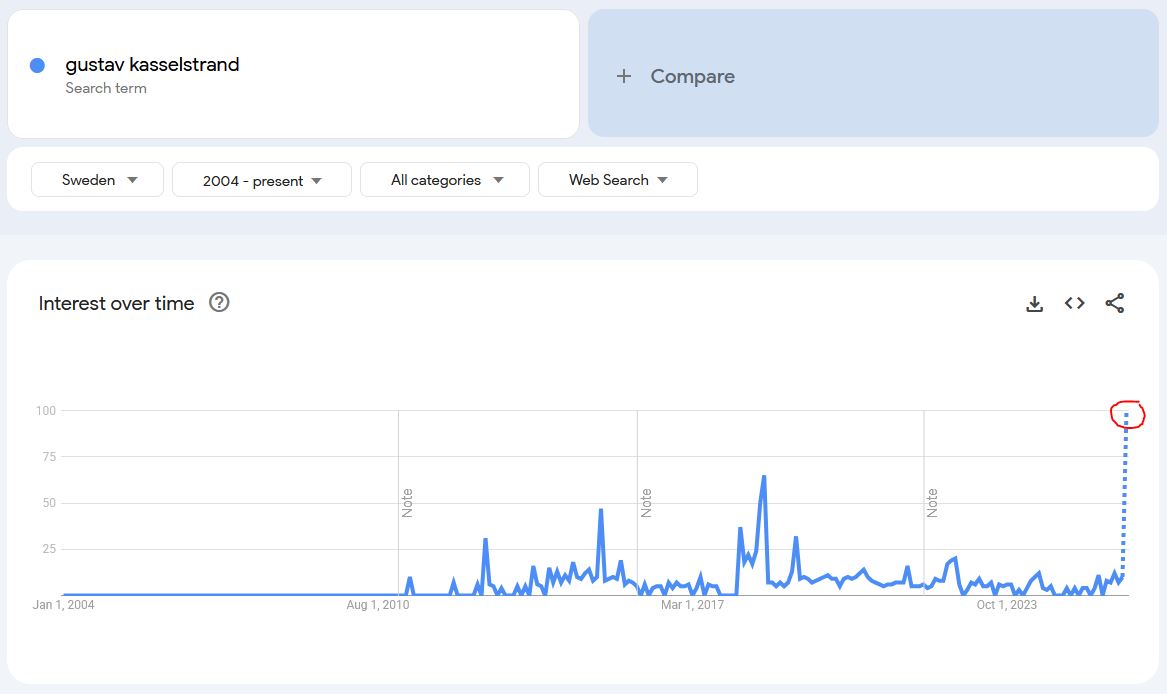Open the help icon beside Interest over time

219,302
